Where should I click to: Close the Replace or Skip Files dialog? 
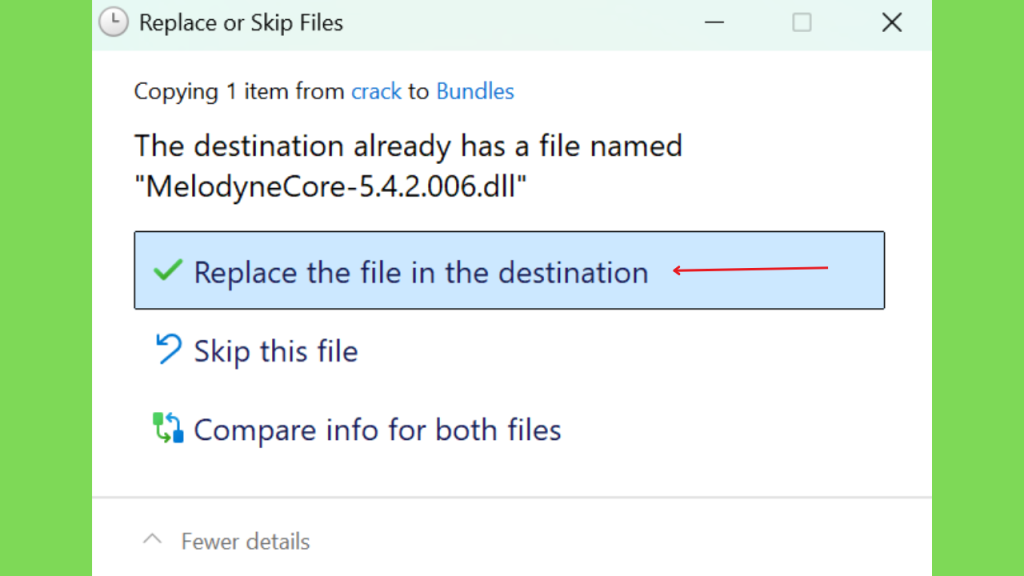click(891, 22)
